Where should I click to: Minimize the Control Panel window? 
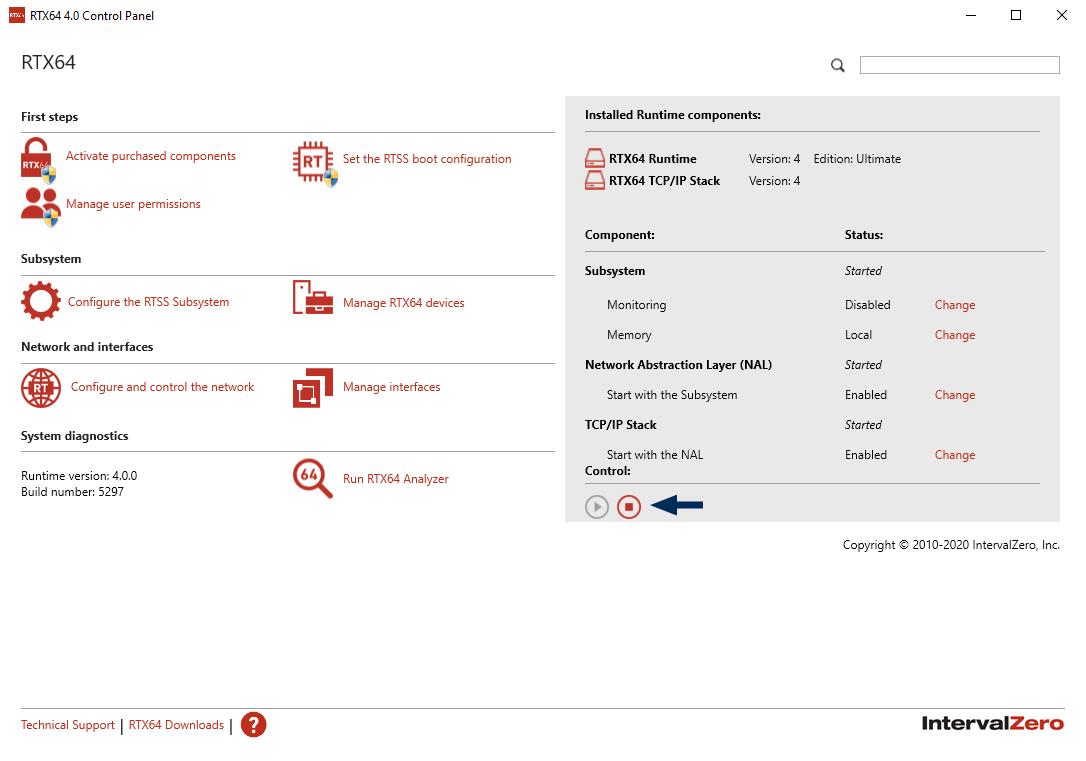(971, 15)
